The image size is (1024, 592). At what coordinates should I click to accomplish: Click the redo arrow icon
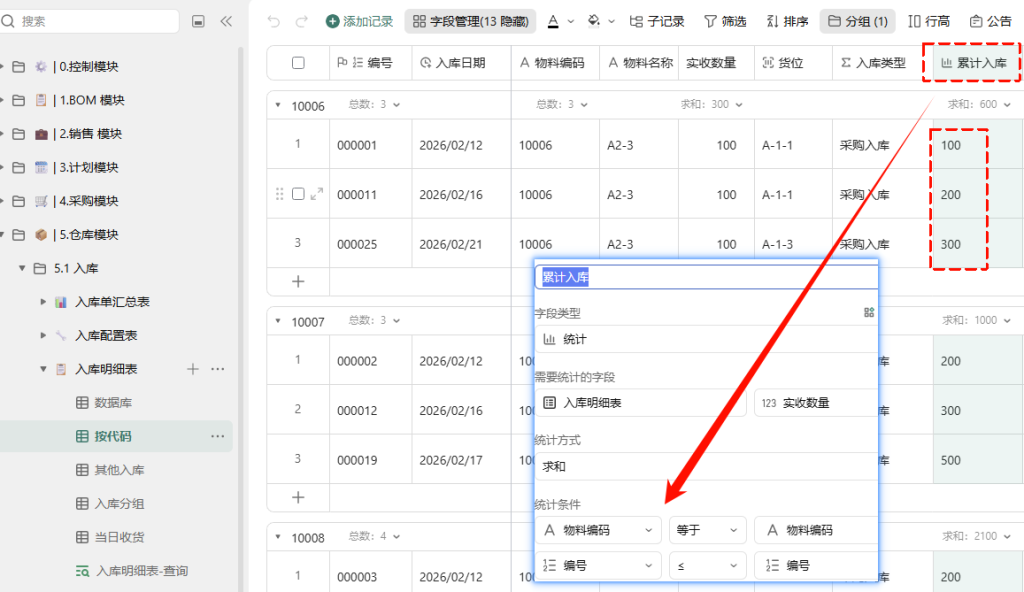[301, 22]
